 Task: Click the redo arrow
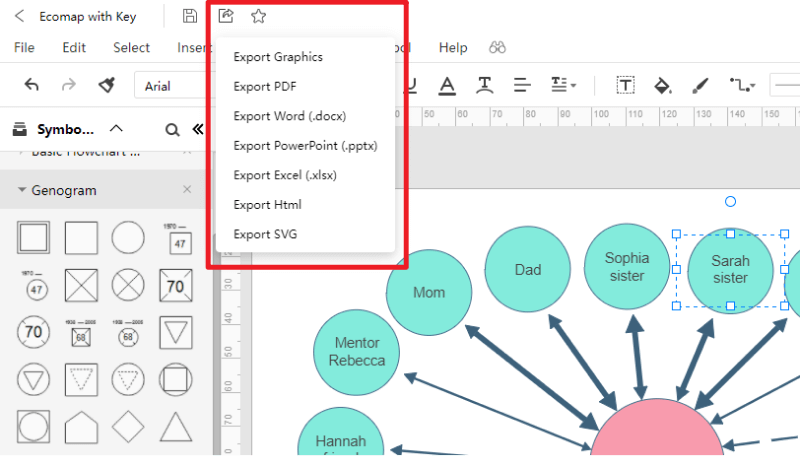(x=68, y=85)
